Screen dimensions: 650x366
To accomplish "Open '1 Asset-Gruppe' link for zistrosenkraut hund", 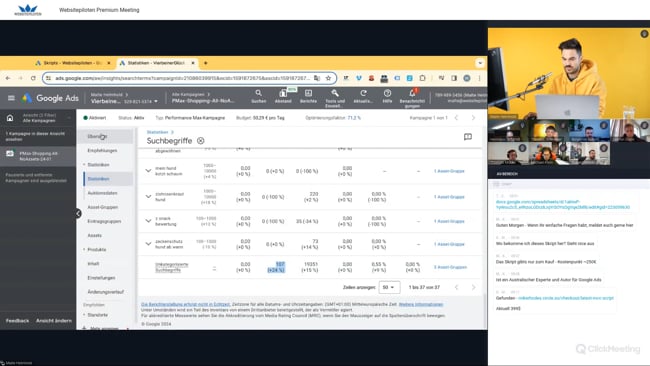I will [x=449, y=197].
